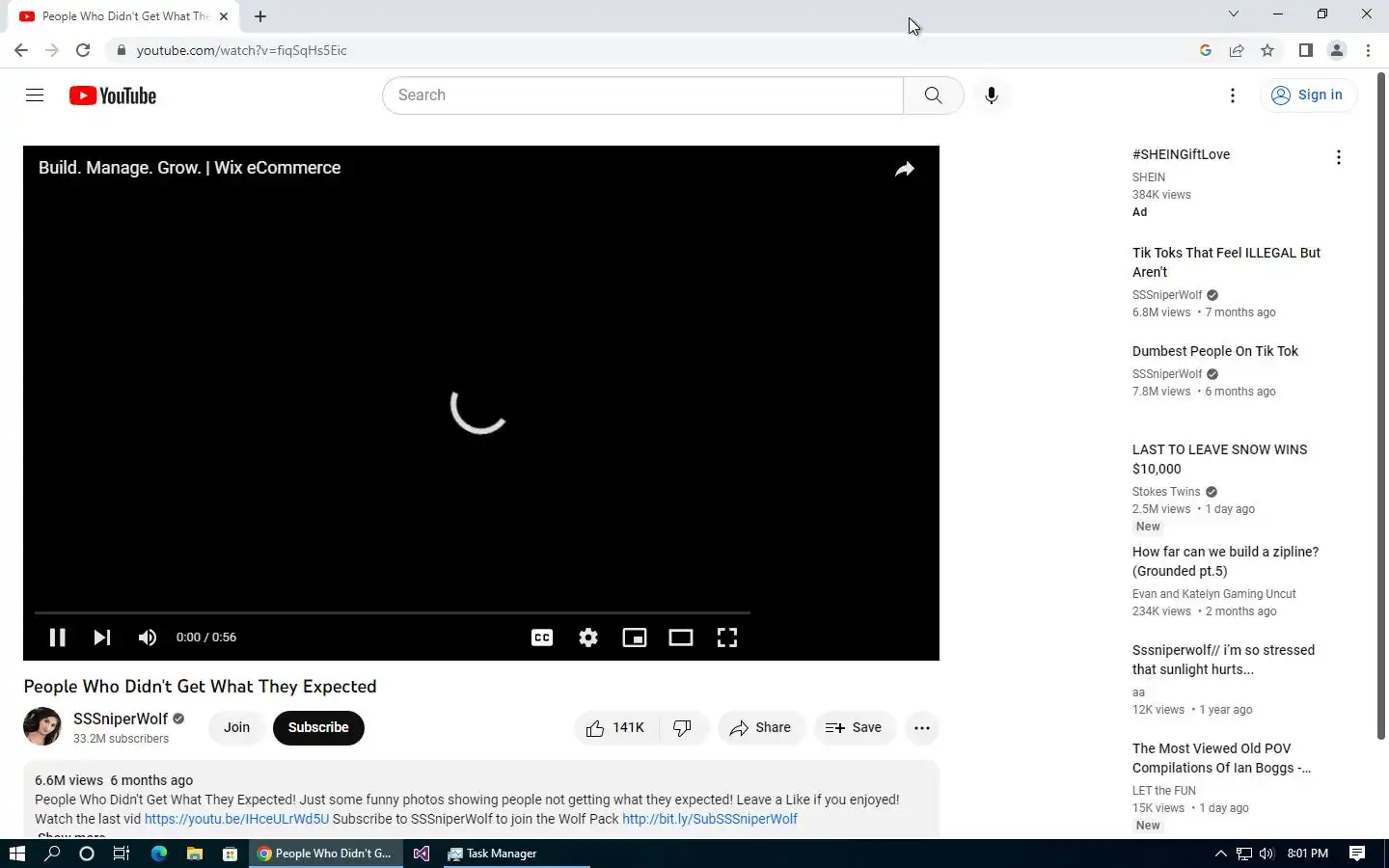Open the YouTube hamburger guide menu
The width and height of the screenshot is (1389, 868).
click(x=35, y=95)
